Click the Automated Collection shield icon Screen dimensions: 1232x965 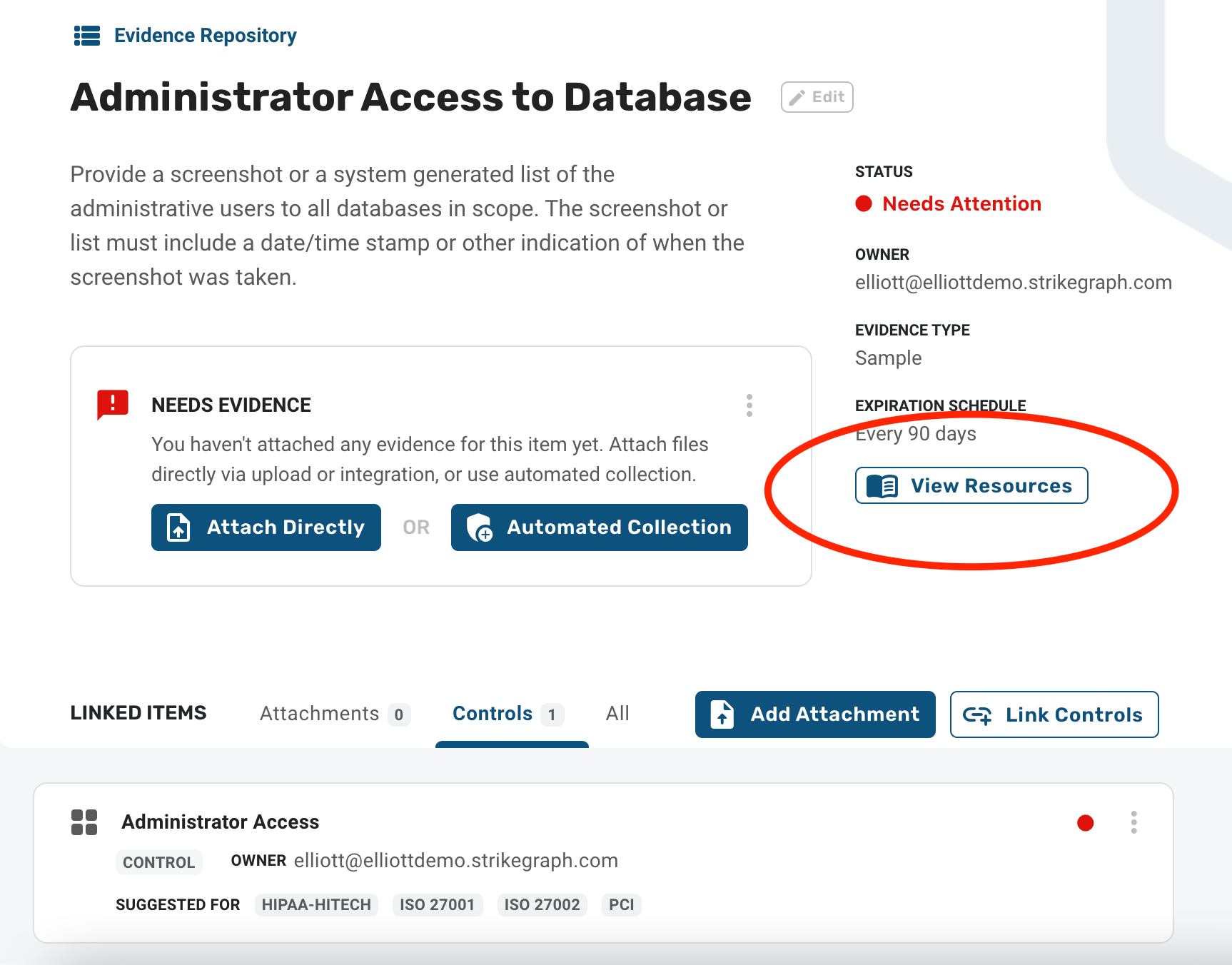tap(480, 528)
